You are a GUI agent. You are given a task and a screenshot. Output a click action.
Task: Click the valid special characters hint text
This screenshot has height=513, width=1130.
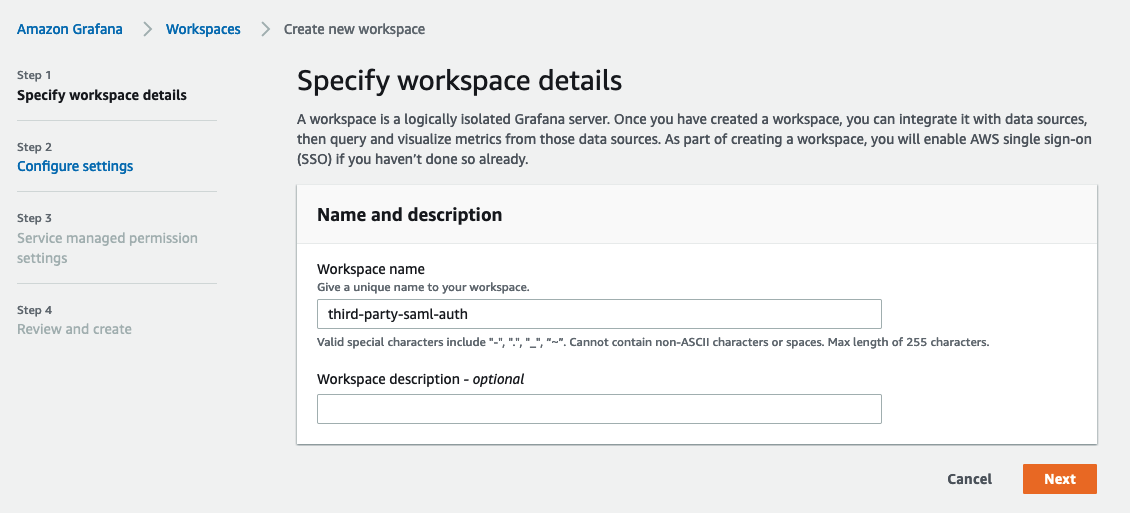click(x=653, y=342)
